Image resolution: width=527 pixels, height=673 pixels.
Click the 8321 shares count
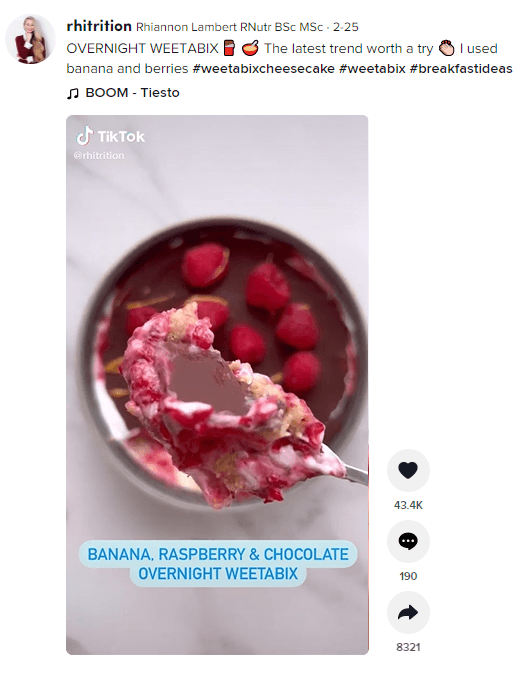(x=408, y=647)
